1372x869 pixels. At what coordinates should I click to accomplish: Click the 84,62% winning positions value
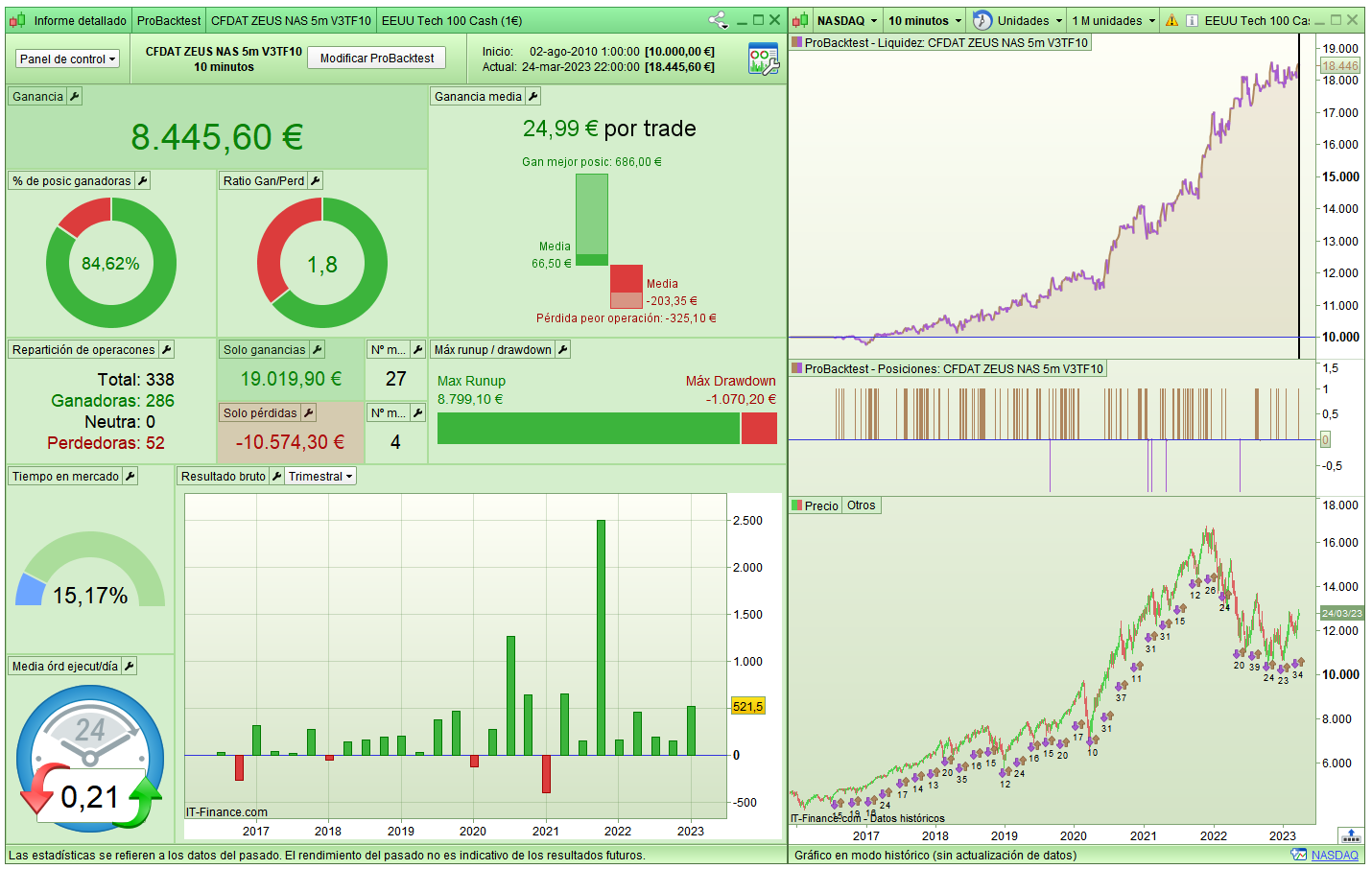(x=110, y=263)
